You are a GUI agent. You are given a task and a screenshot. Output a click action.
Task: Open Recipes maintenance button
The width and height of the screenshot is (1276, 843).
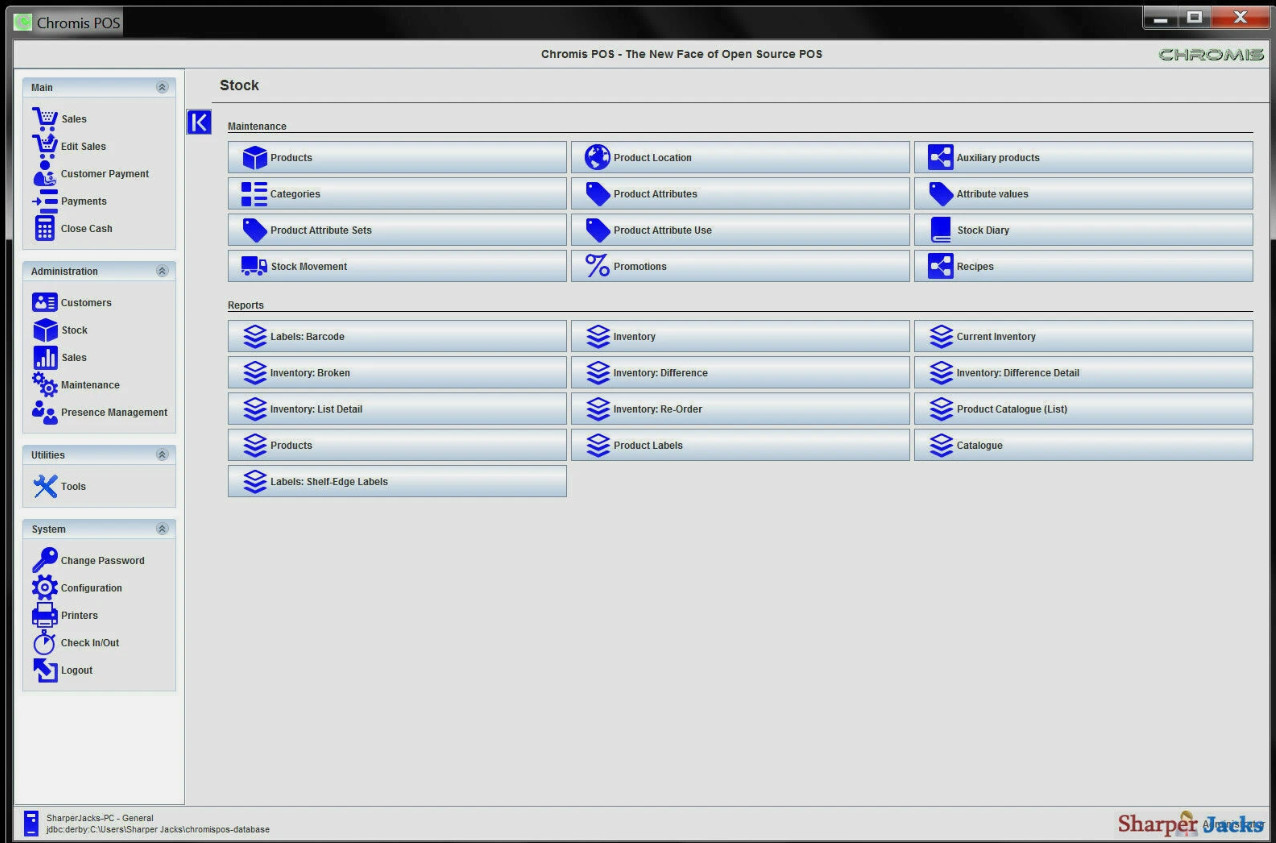[1084, 266]
